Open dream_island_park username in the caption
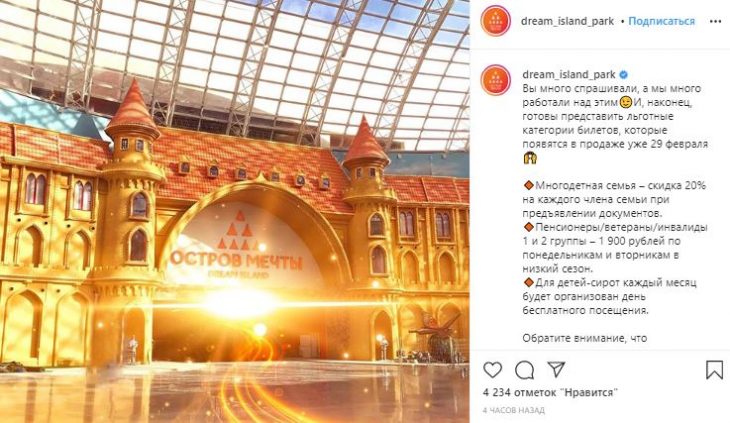The width and height of the screenshot is (730, 423). pyautogui.click(x=569, y=74)
